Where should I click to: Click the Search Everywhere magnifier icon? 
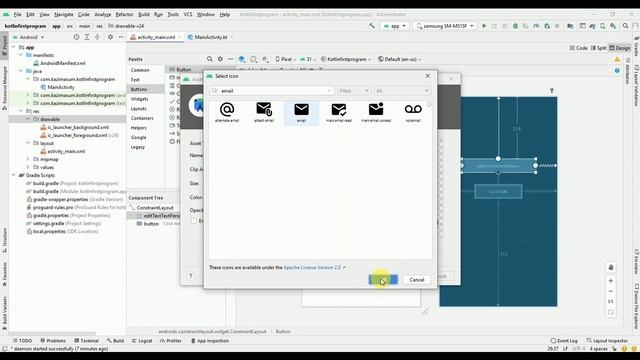pyautogui.click(x=625, y=26)
